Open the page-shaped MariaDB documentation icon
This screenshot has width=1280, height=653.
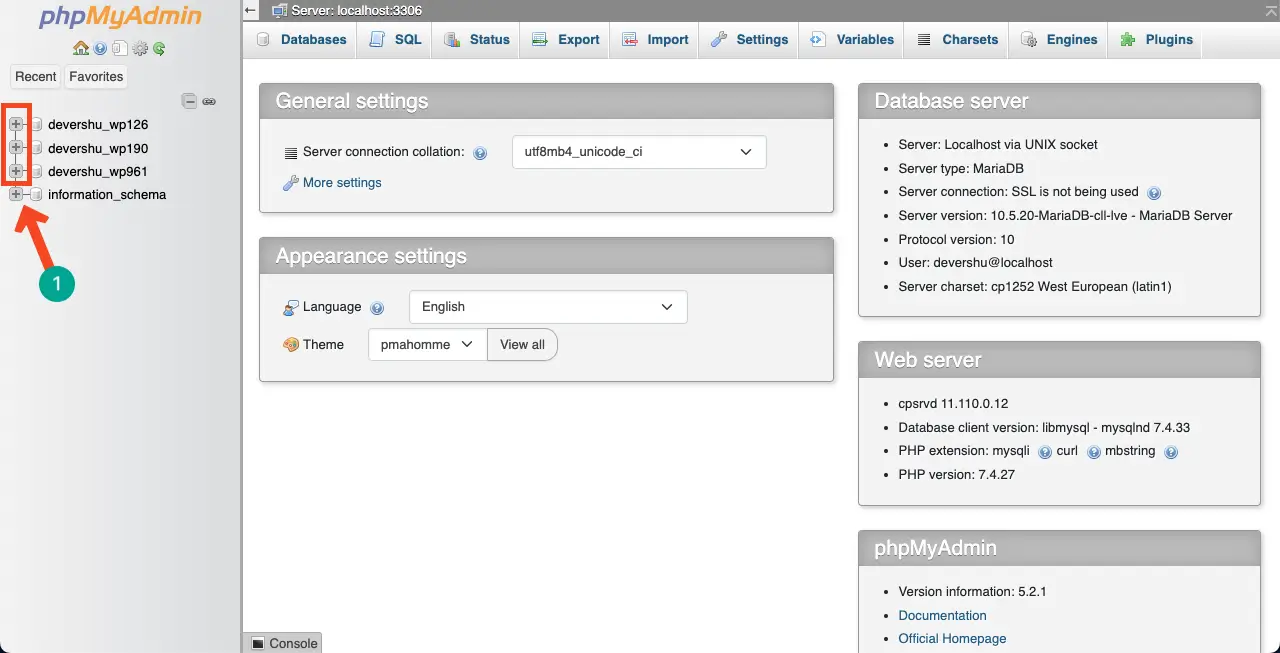(x=119, y=48)
